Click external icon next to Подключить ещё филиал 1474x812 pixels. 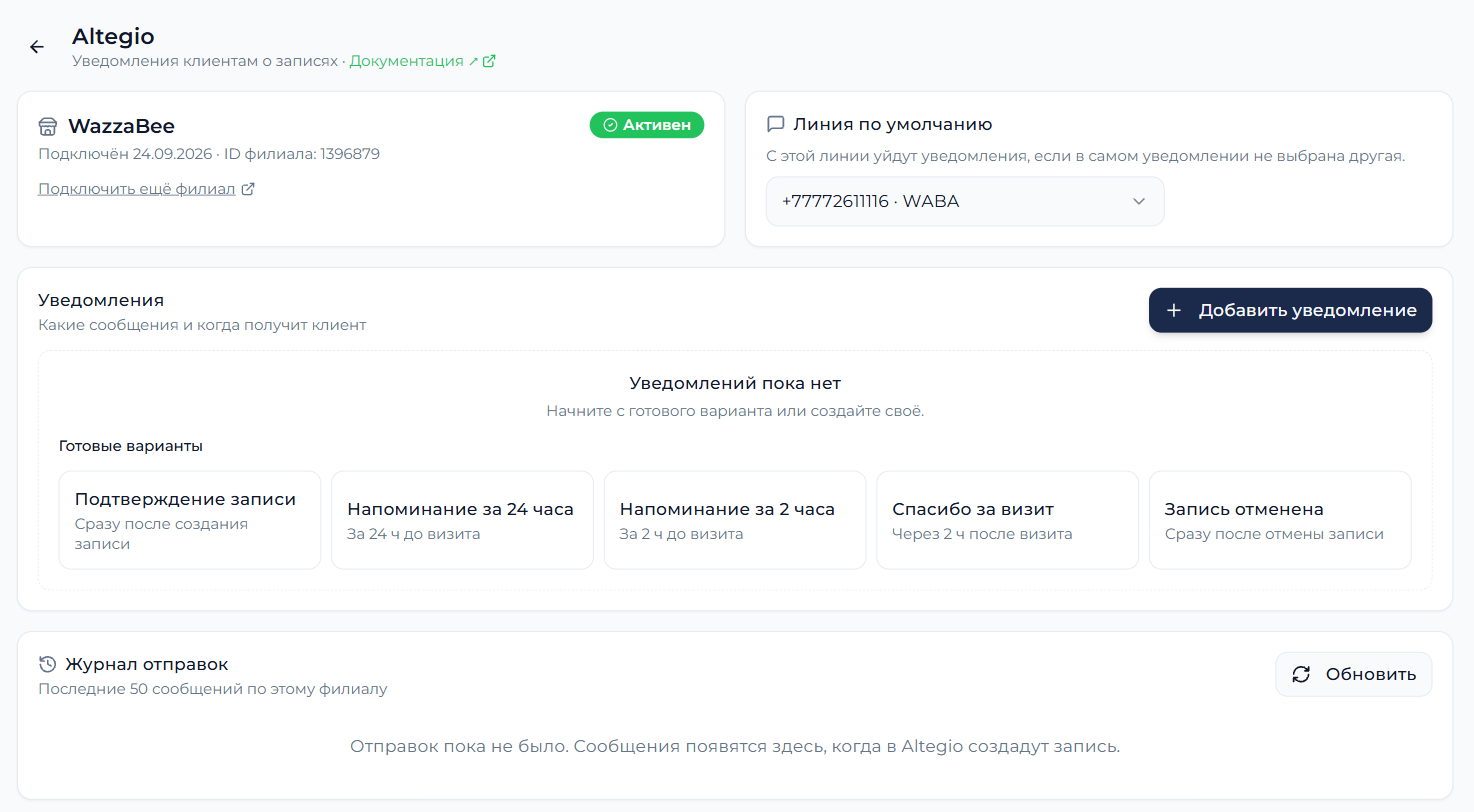pyautogui.click(x=248, y=189)
